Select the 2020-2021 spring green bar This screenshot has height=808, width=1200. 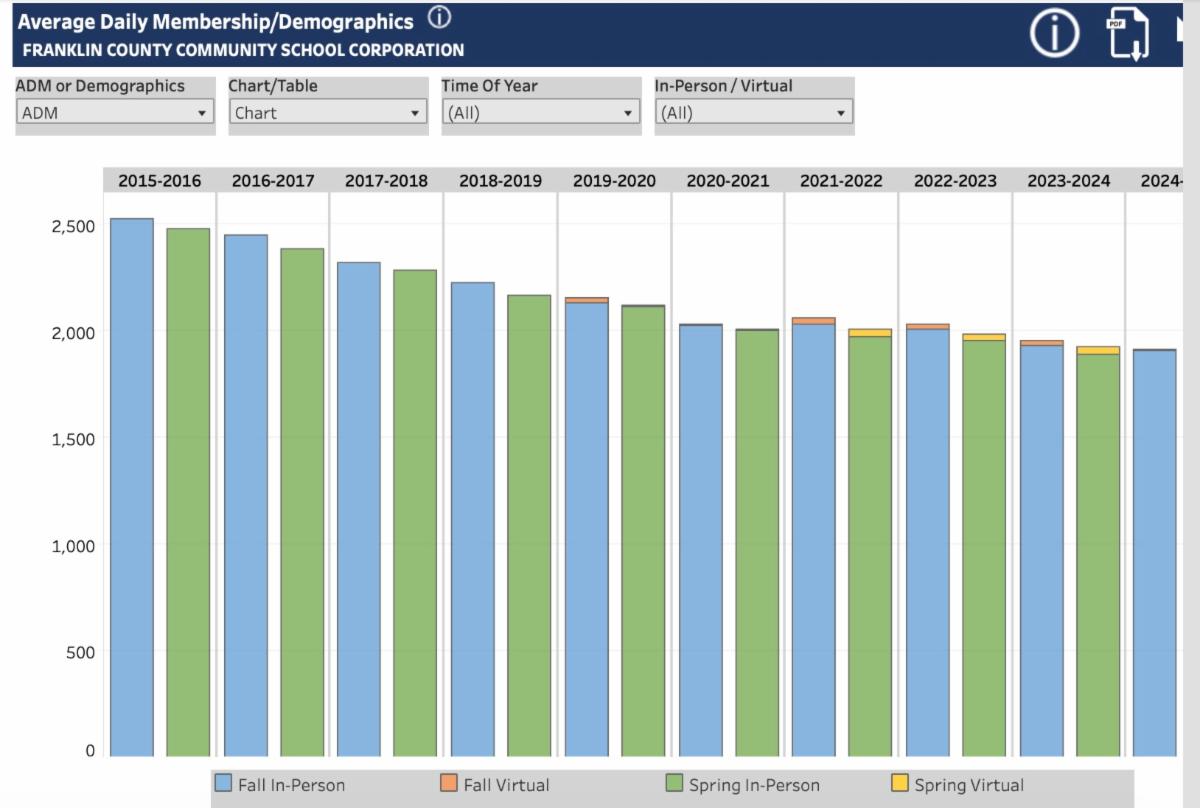[757, 543]
